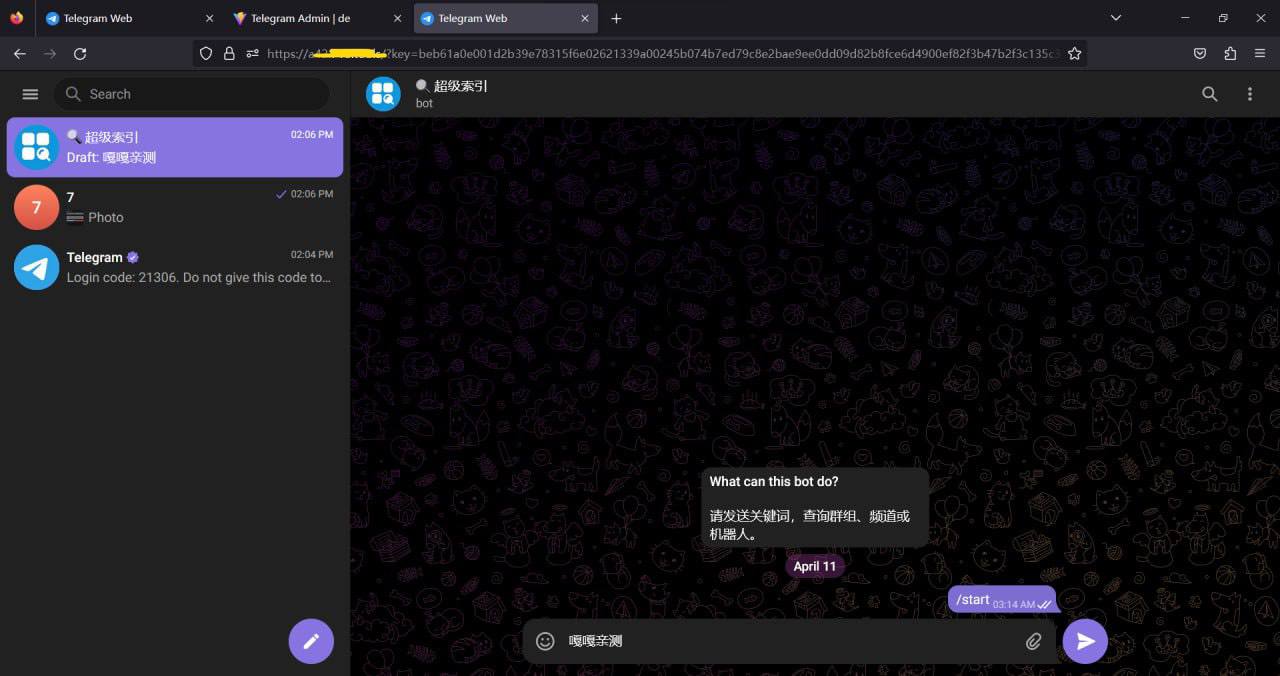The width and height of the screenshot is (1280, 676).
Task: Search within the current chat
Action: (x=1209, y=94)
